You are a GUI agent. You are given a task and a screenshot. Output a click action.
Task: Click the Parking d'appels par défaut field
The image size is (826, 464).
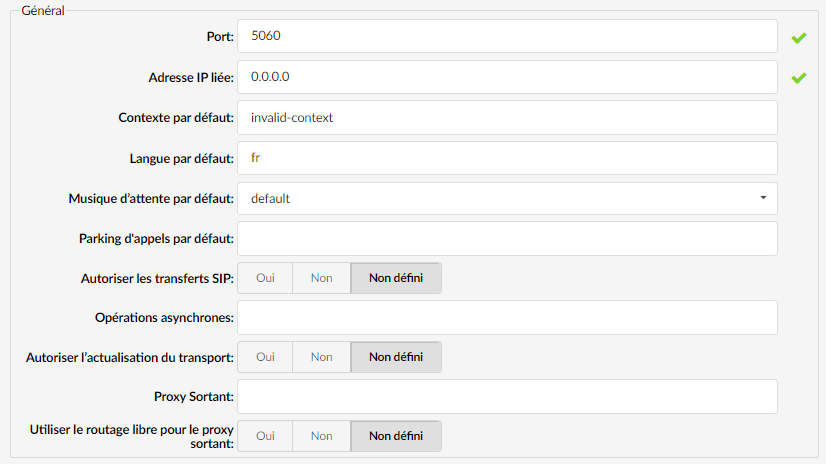(x=507, y=239)
